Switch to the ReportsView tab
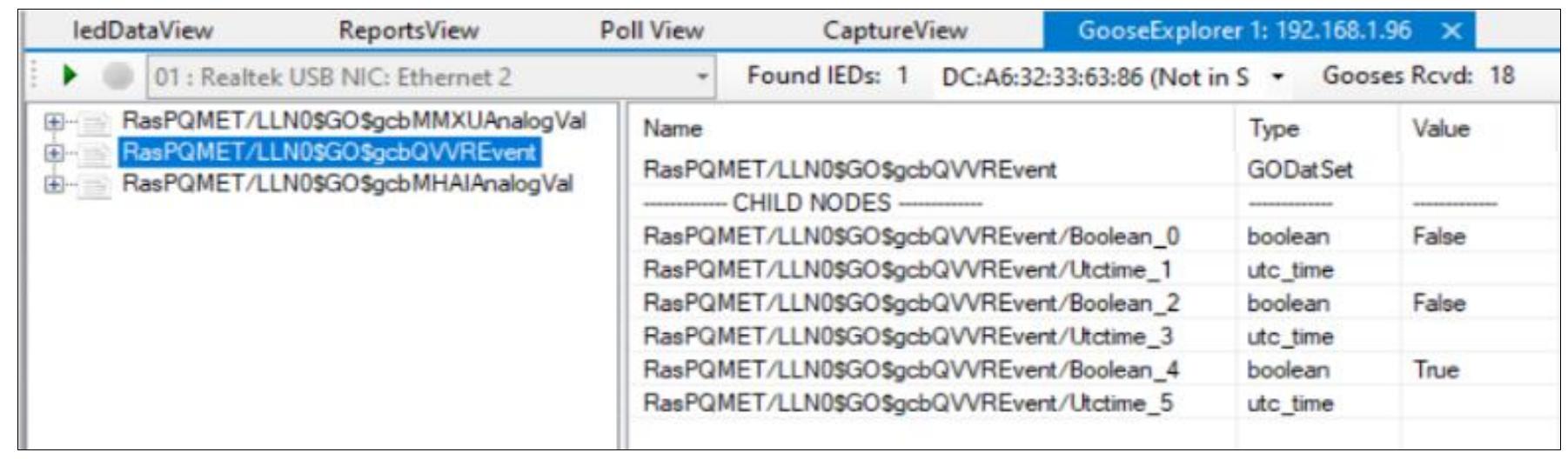 tap(408, 31)
